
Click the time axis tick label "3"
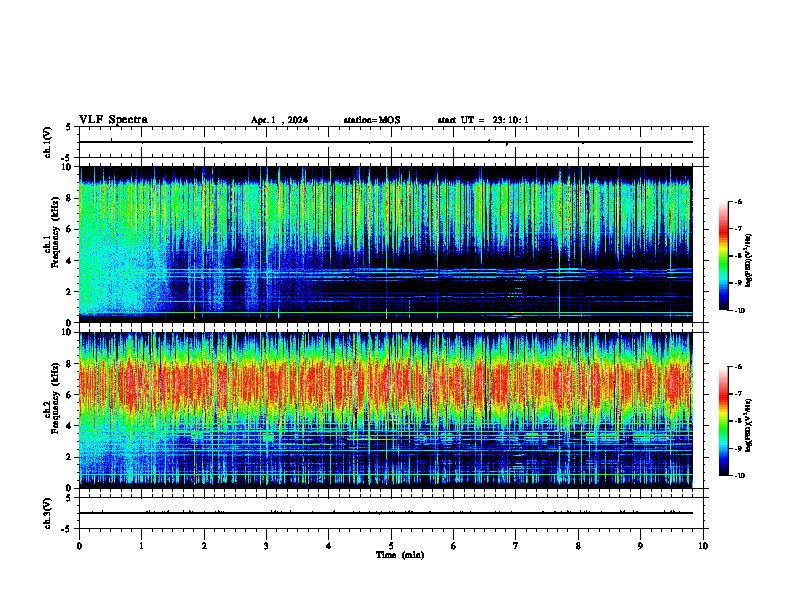coord(267,546)
